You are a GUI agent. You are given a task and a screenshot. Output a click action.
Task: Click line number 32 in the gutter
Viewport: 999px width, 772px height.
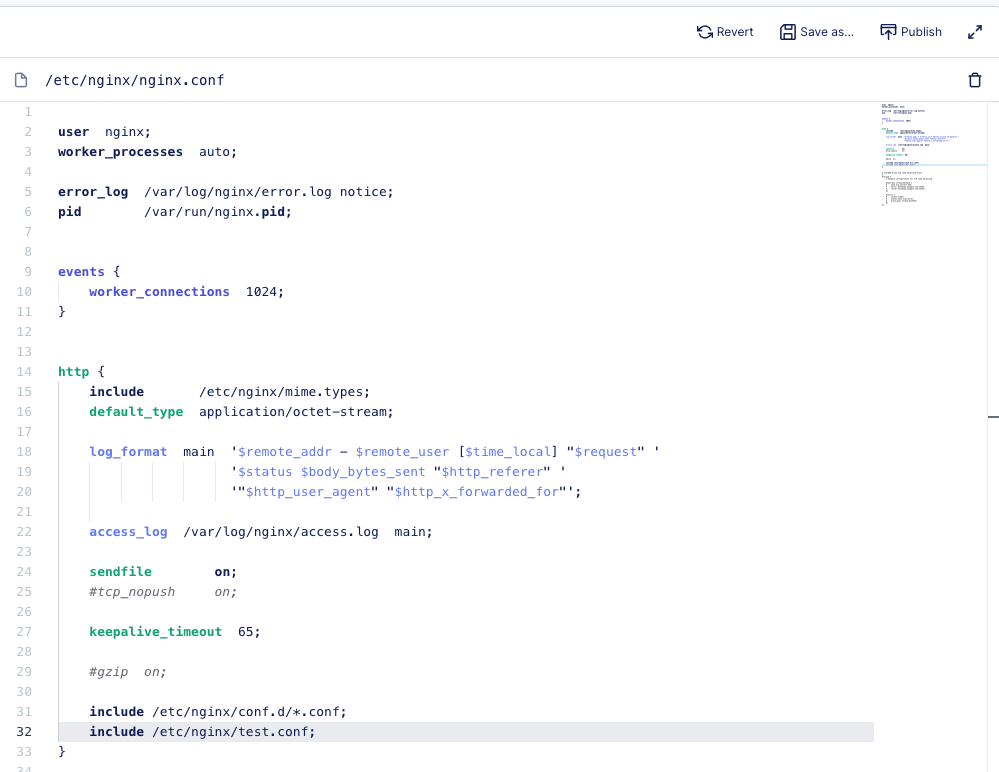pyautogui.click(x=24, y=732)
